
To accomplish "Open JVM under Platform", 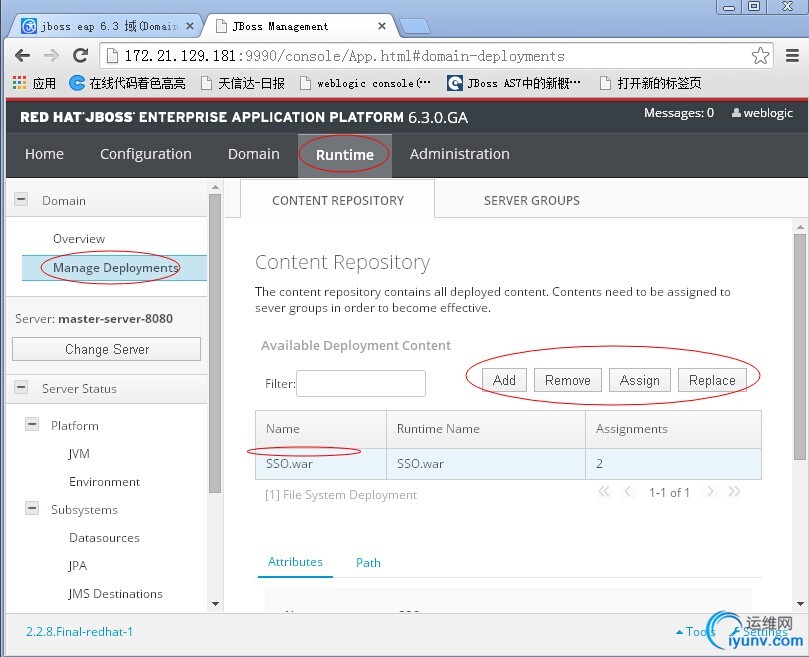I will point(79,454).
